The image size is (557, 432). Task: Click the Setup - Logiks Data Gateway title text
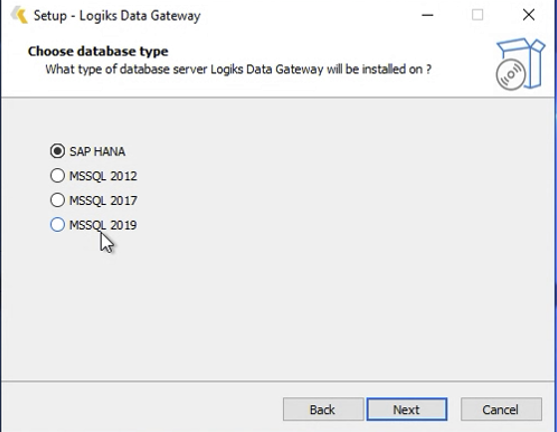tap(117, 16)
